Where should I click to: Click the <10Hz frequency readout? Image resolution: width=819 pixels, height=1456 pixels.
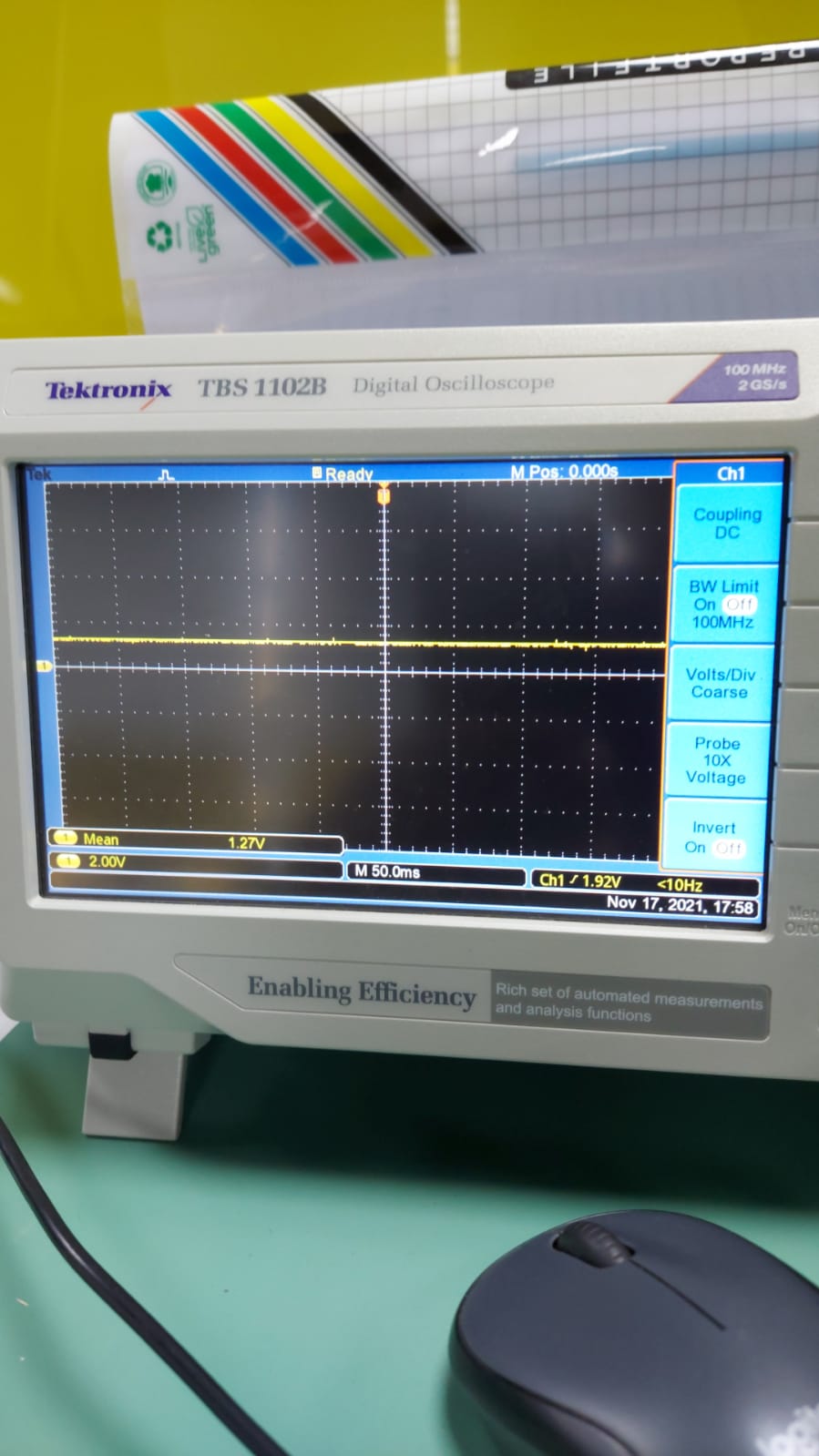pyautogui.click(x=680, y=884)
